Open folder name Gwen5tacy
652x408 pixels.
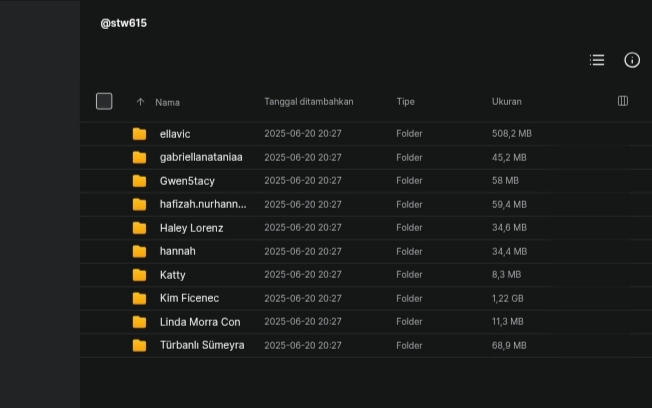[187, 181]
